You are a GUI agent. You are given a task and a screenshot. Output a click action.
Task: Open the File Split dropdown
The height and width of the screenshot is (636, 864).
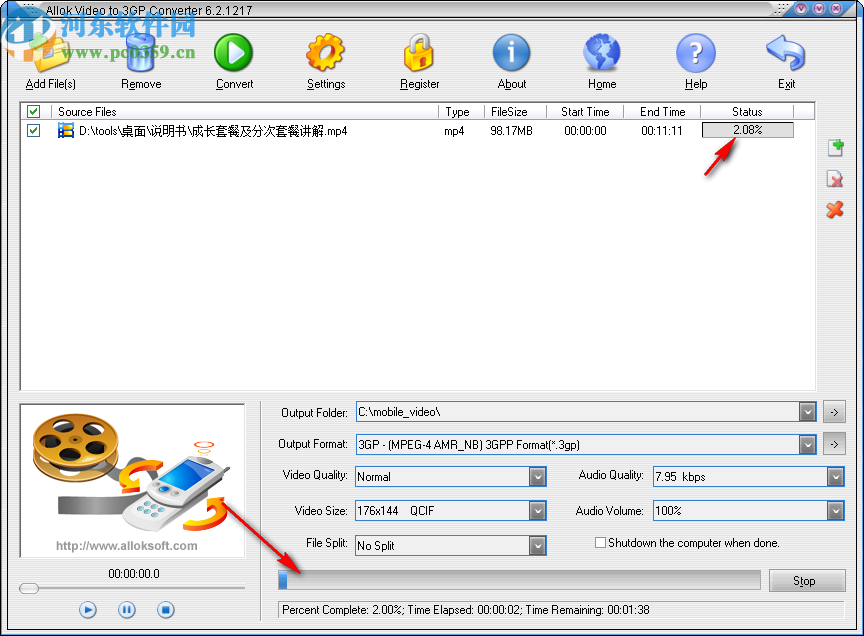538,545
